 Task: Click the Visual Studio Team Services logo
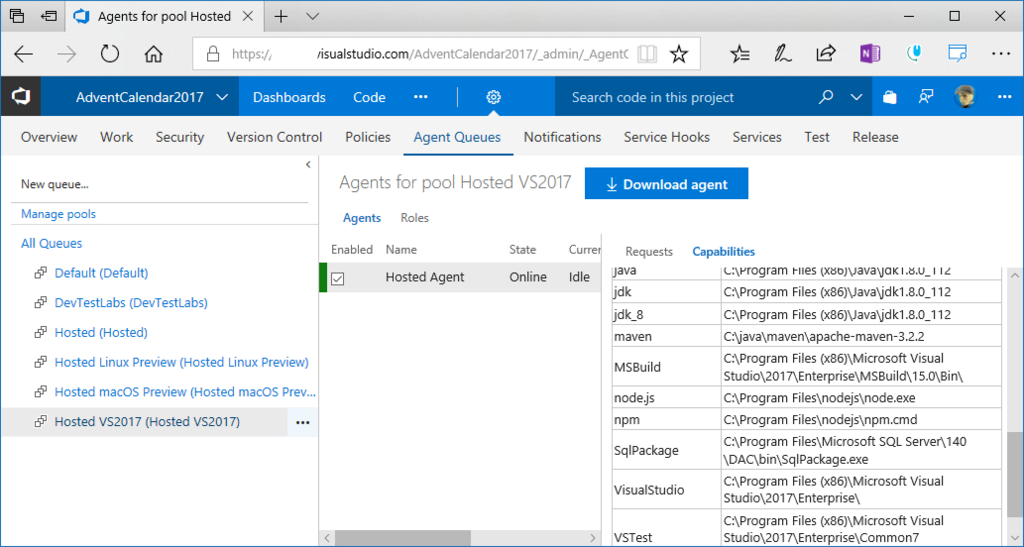point(20,97)
